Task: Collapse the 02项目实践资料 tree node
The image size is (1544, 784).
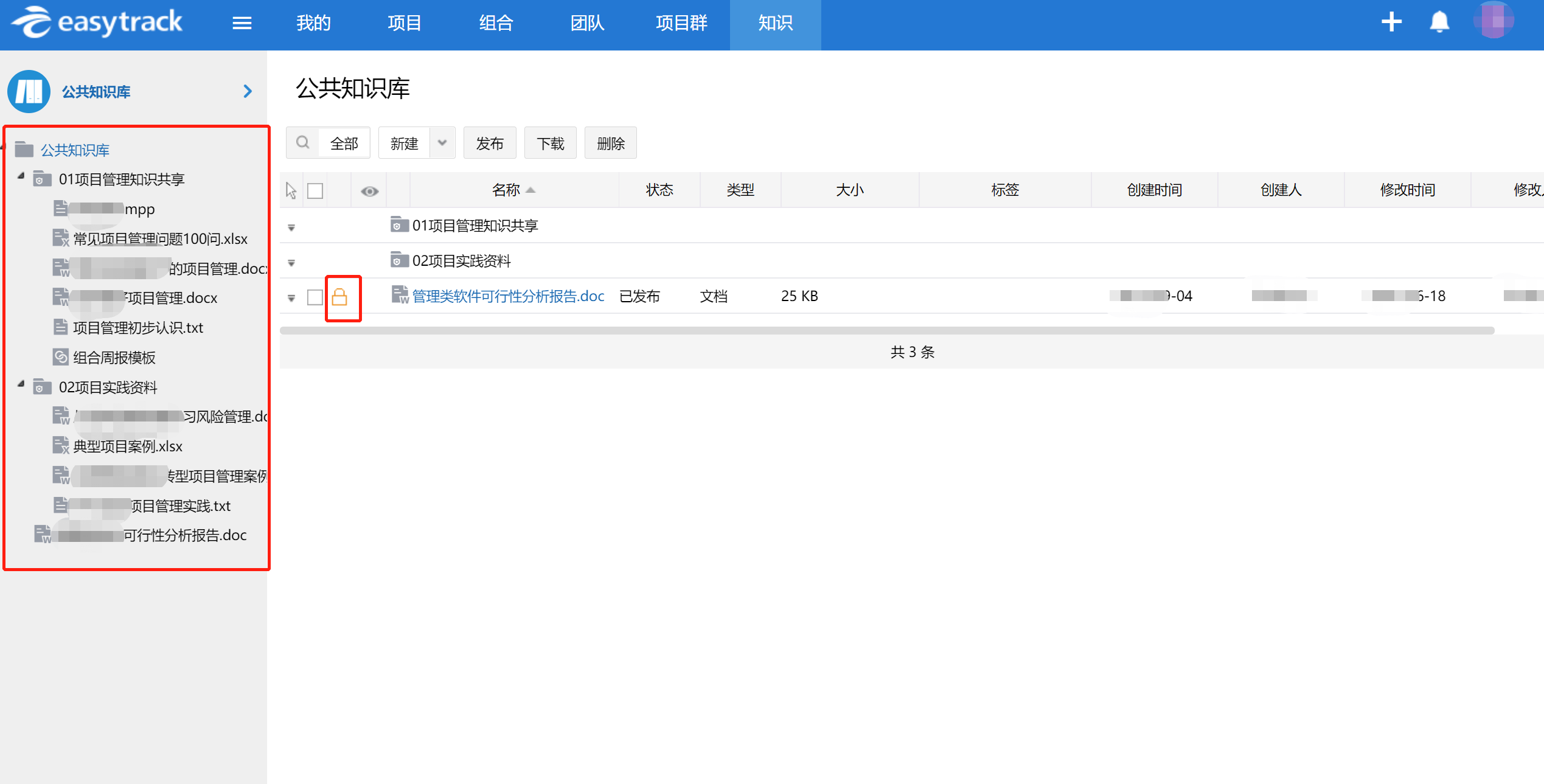Action: pos(21,384)
